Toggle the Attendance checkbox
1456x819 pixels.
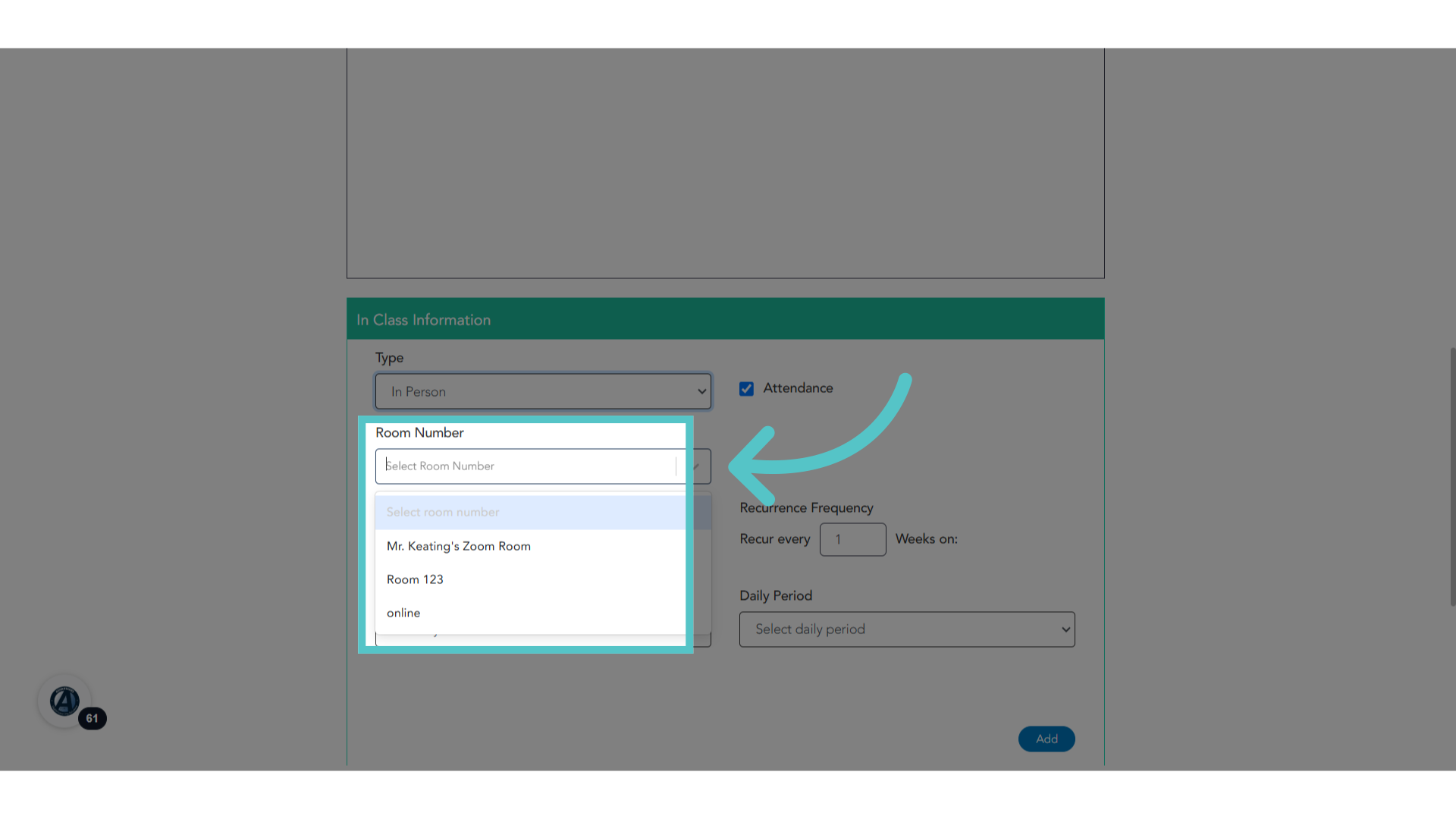click(747, 389)
